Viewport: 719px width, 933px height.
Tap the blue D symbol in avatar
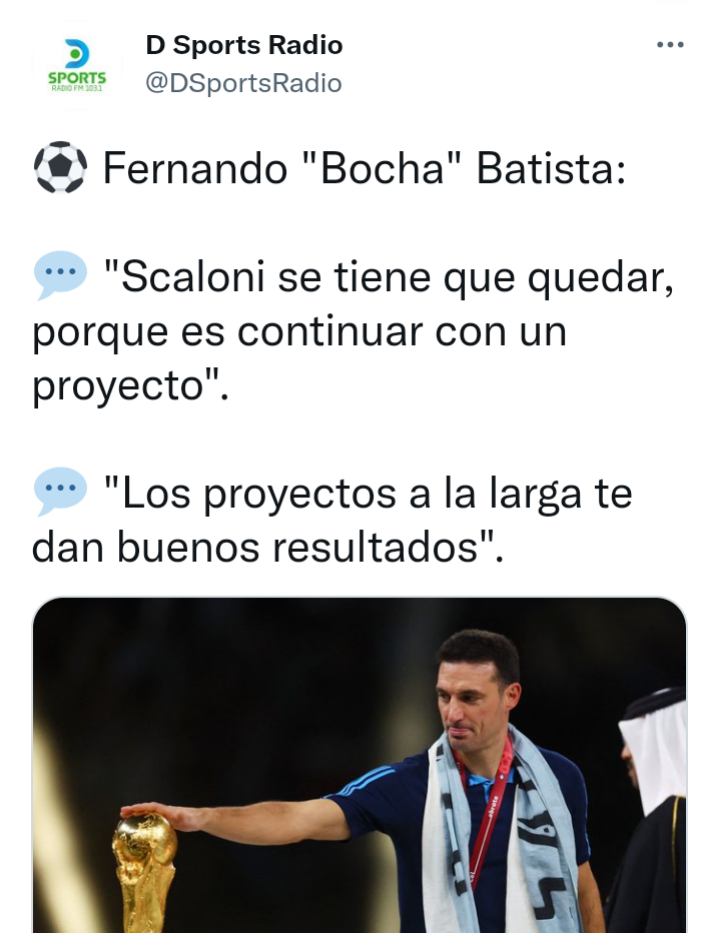coord(77,54)
